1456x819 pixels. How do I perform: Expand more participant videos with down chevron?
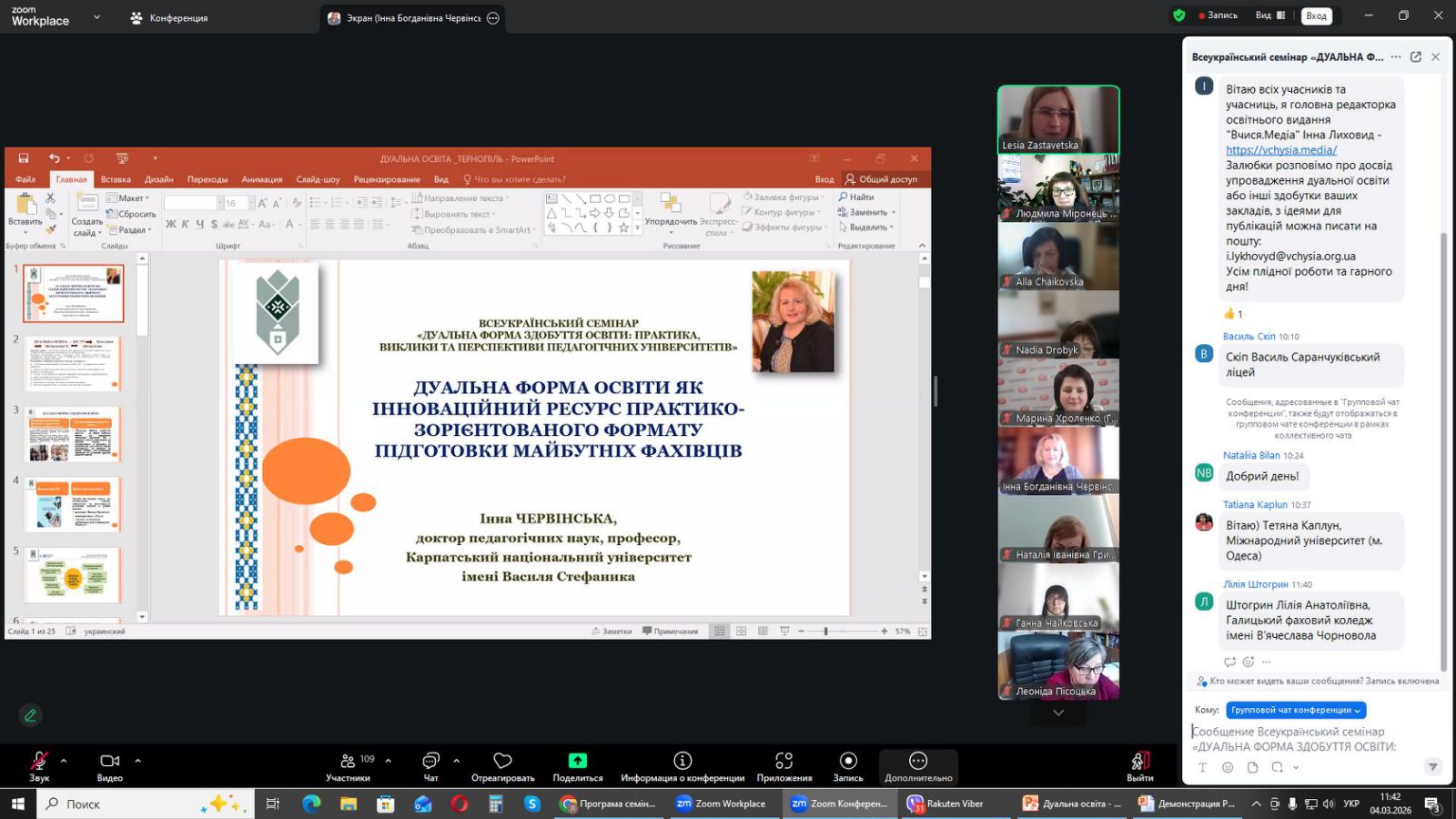(1057, 713)
